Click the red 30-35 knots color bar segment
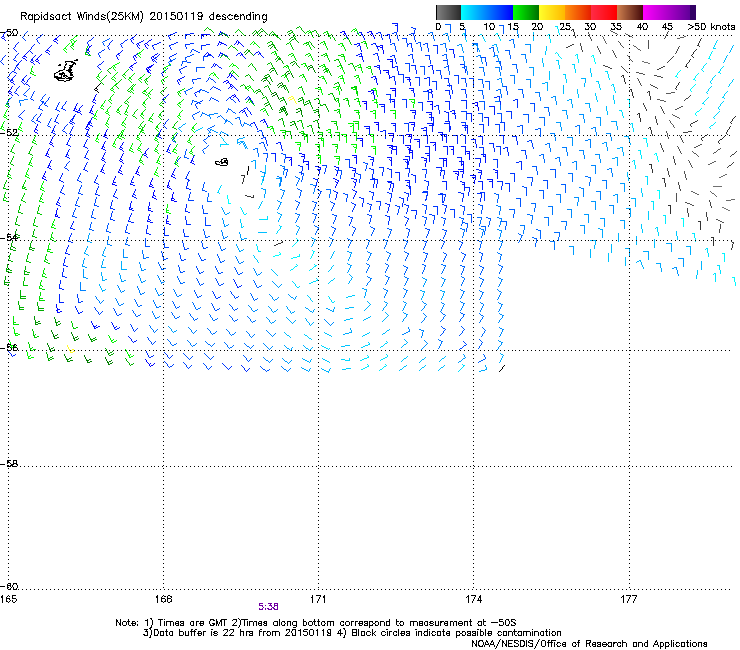 [x=604, y=12]
